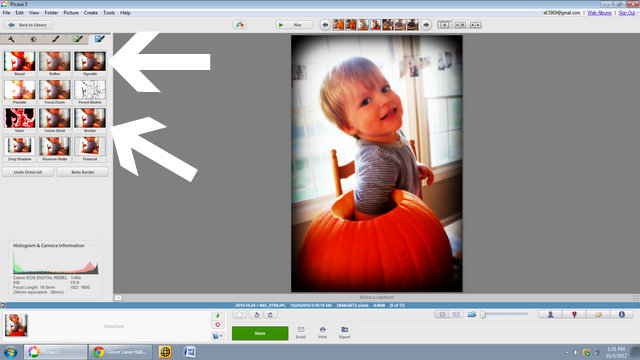Apply the Vignette effect
The height and width of the screenshot is (360, 640).
coord(90,62)
